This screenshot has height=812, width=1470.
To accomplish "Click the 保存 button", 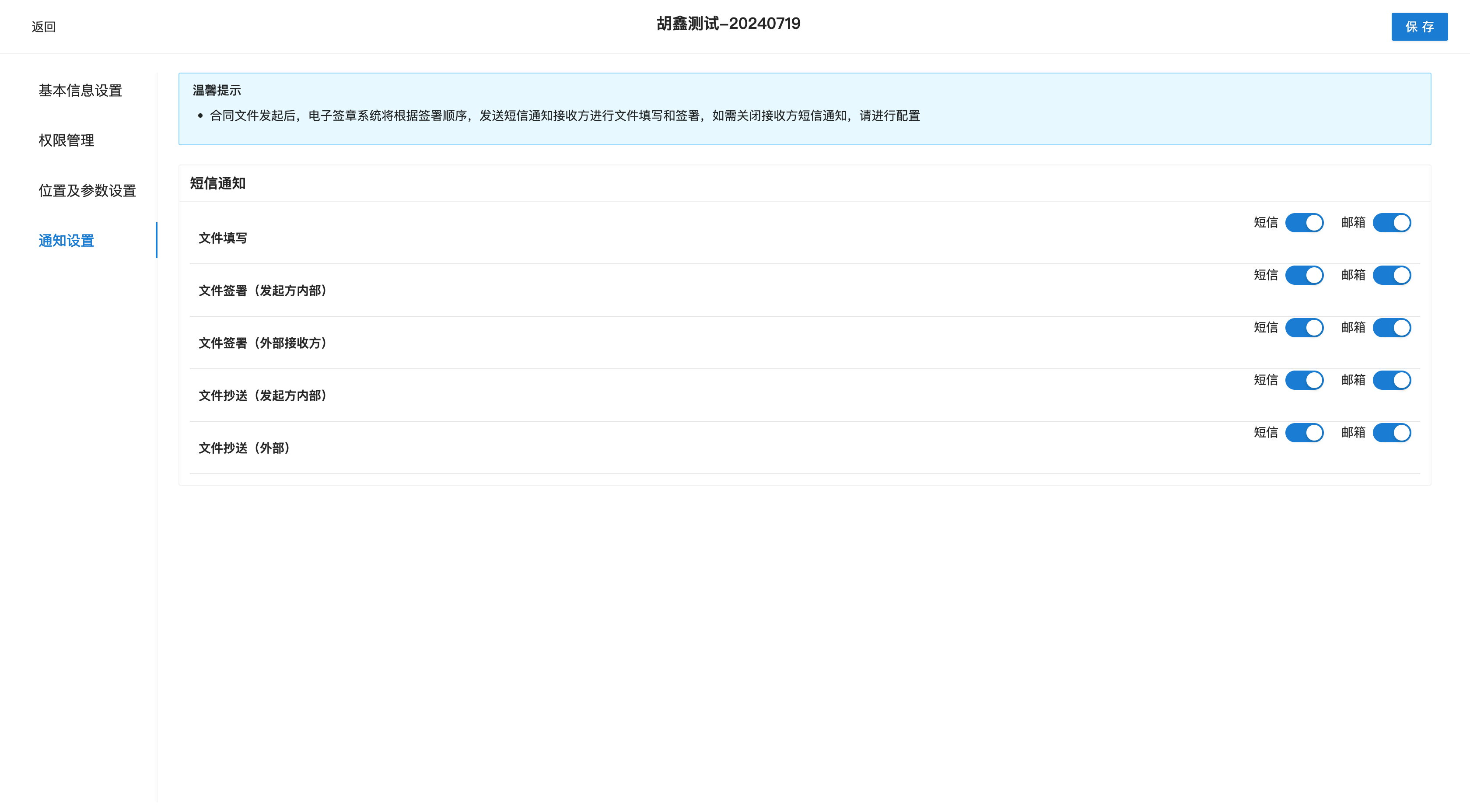I will pos(1419,27).
